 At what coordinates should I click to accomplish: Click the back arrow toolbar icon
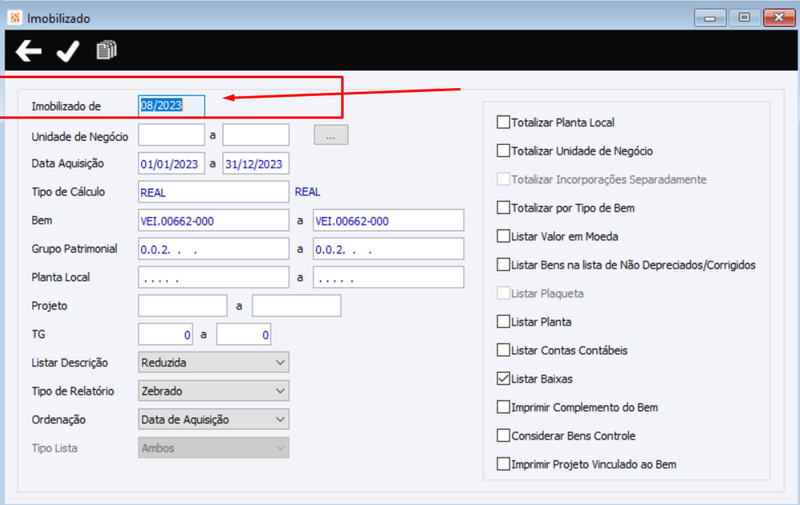tap(29, 51)
